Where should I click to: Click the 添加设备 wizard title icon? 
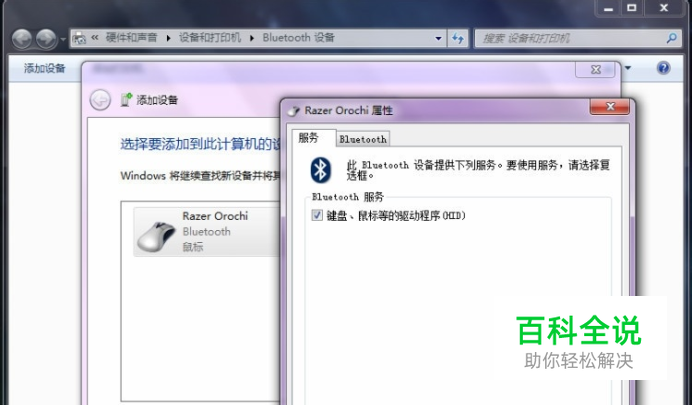point(126,100)
